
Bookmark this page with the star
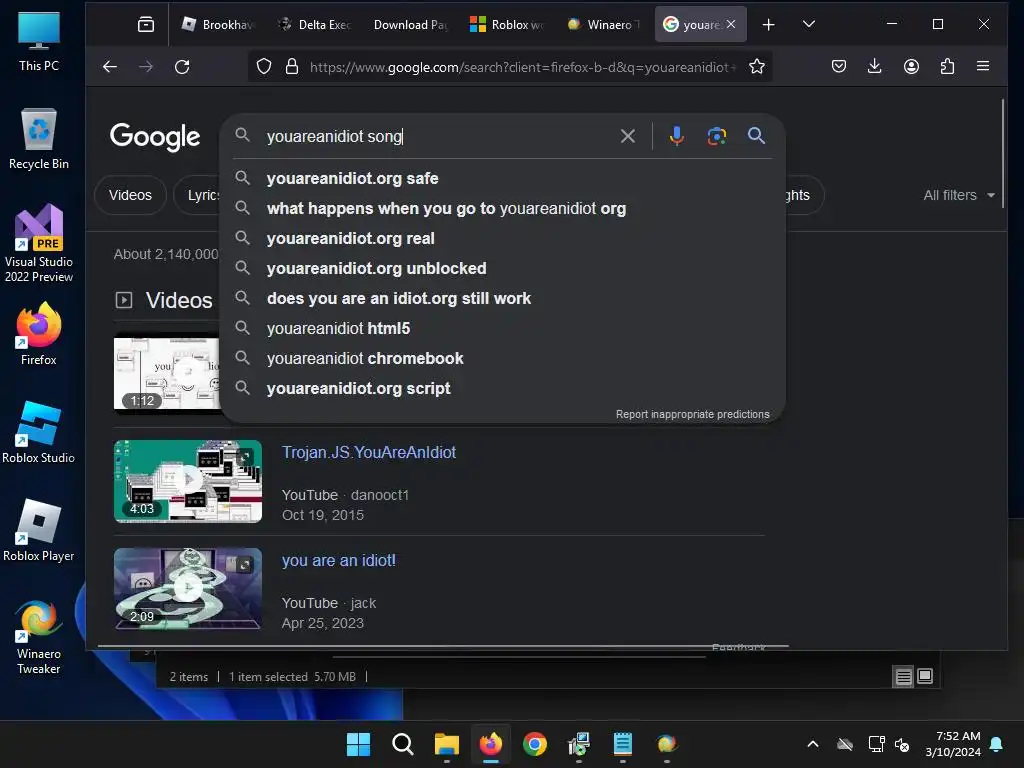point(757,67)
